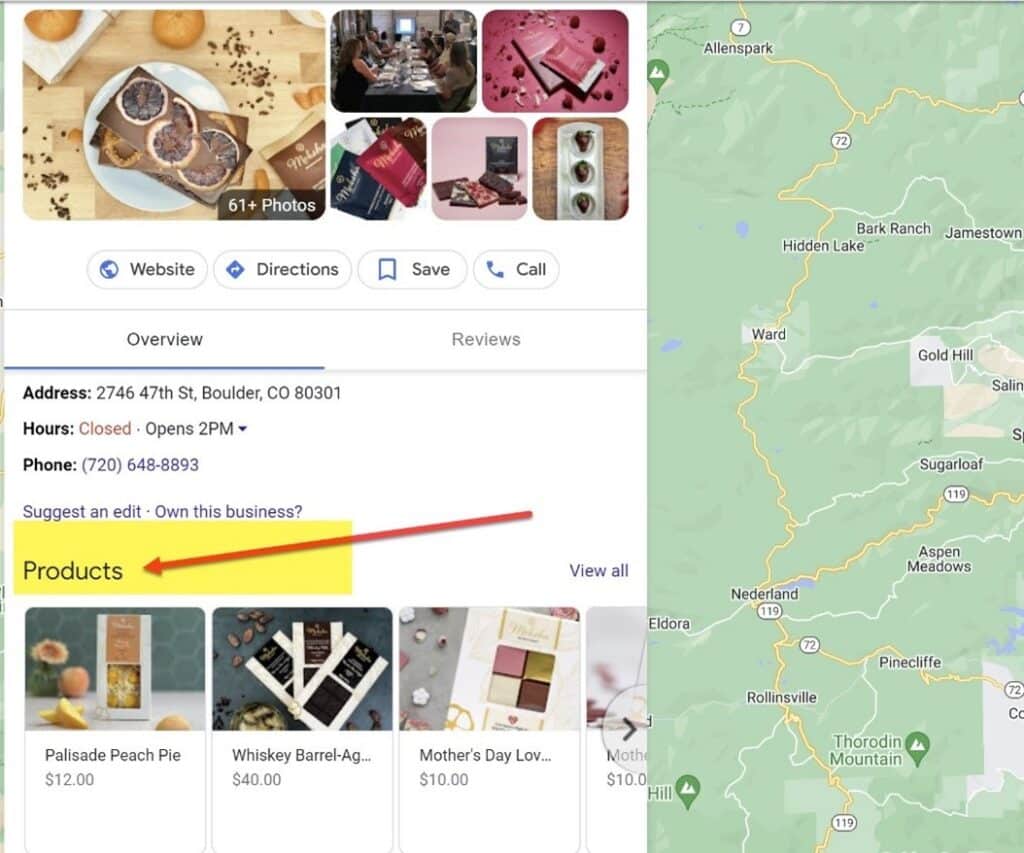Click route 72 shield near Nederland
Screen dimensions: 1024x853
click(810, 645)
